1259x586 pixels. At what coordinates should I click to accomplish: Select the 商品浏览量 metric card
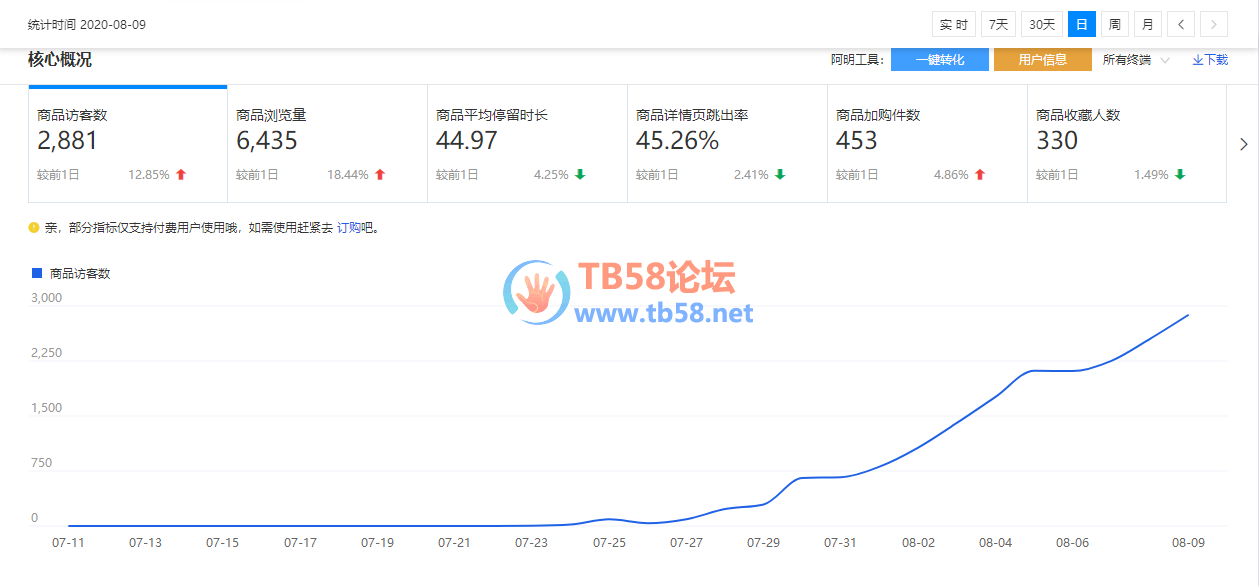click(327, 144)
